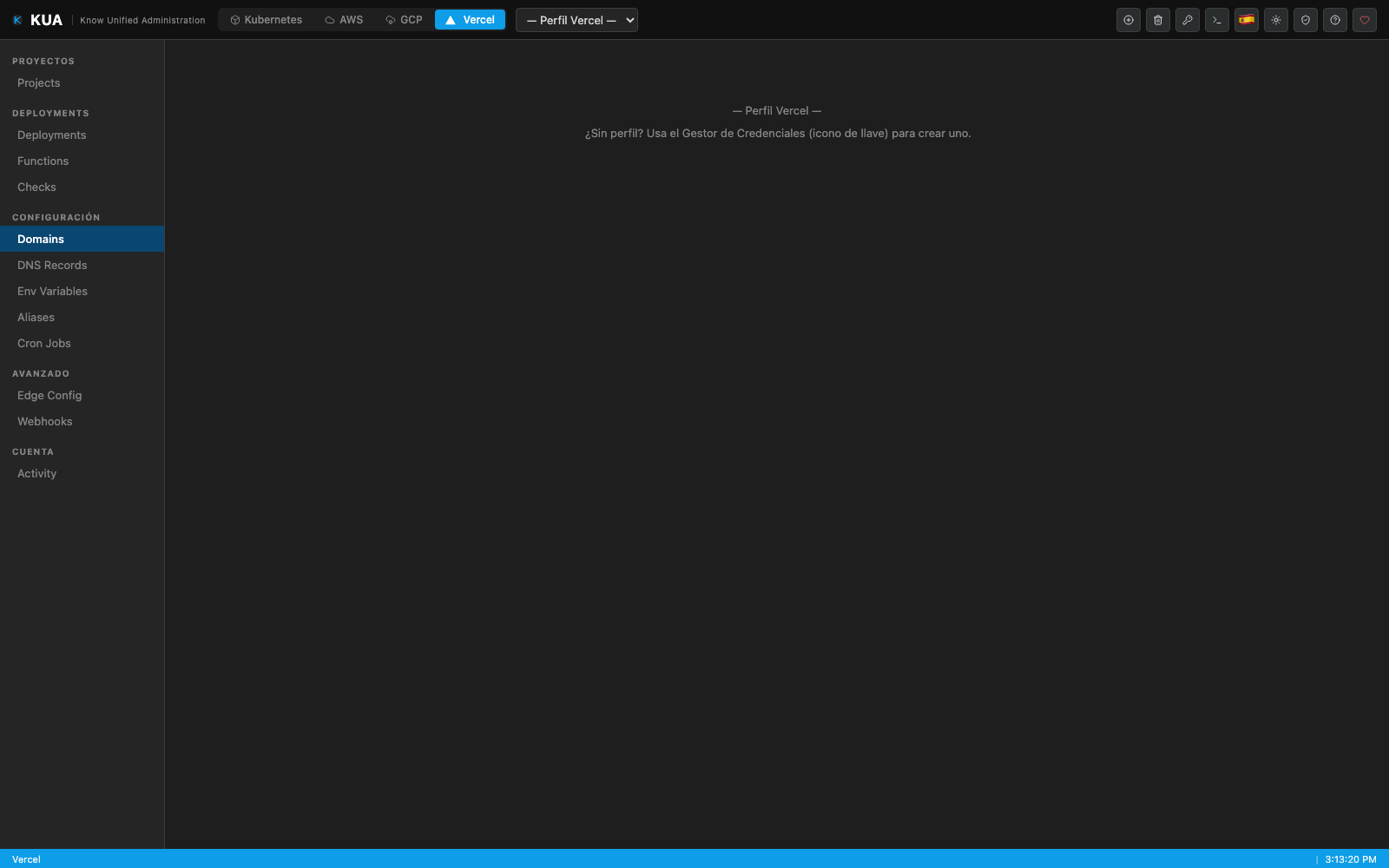Click the red heart icon
The height and width of the screenshot is (868, 1389).
1365,20
